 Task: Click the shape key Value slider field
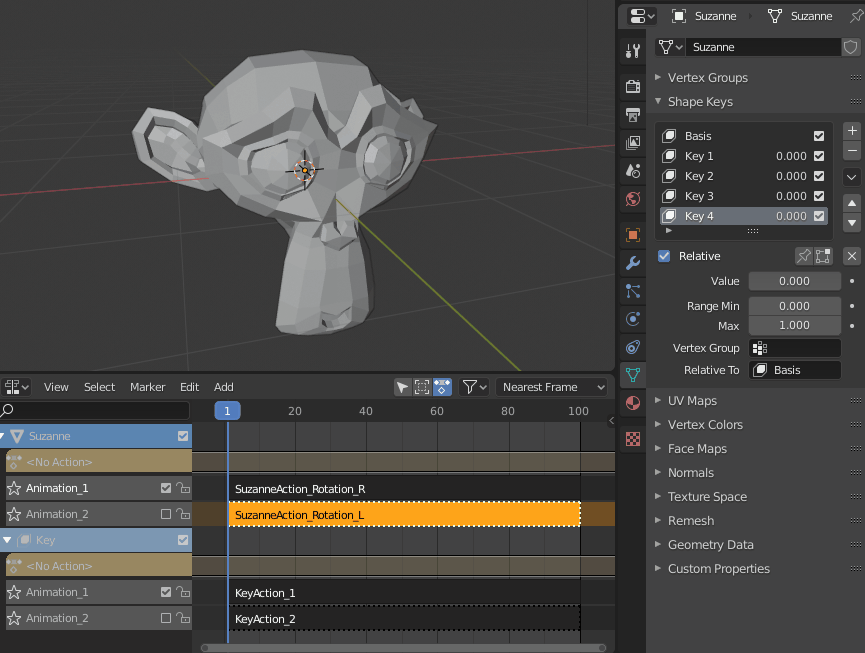pyautogui.click(x=794, y=281)
